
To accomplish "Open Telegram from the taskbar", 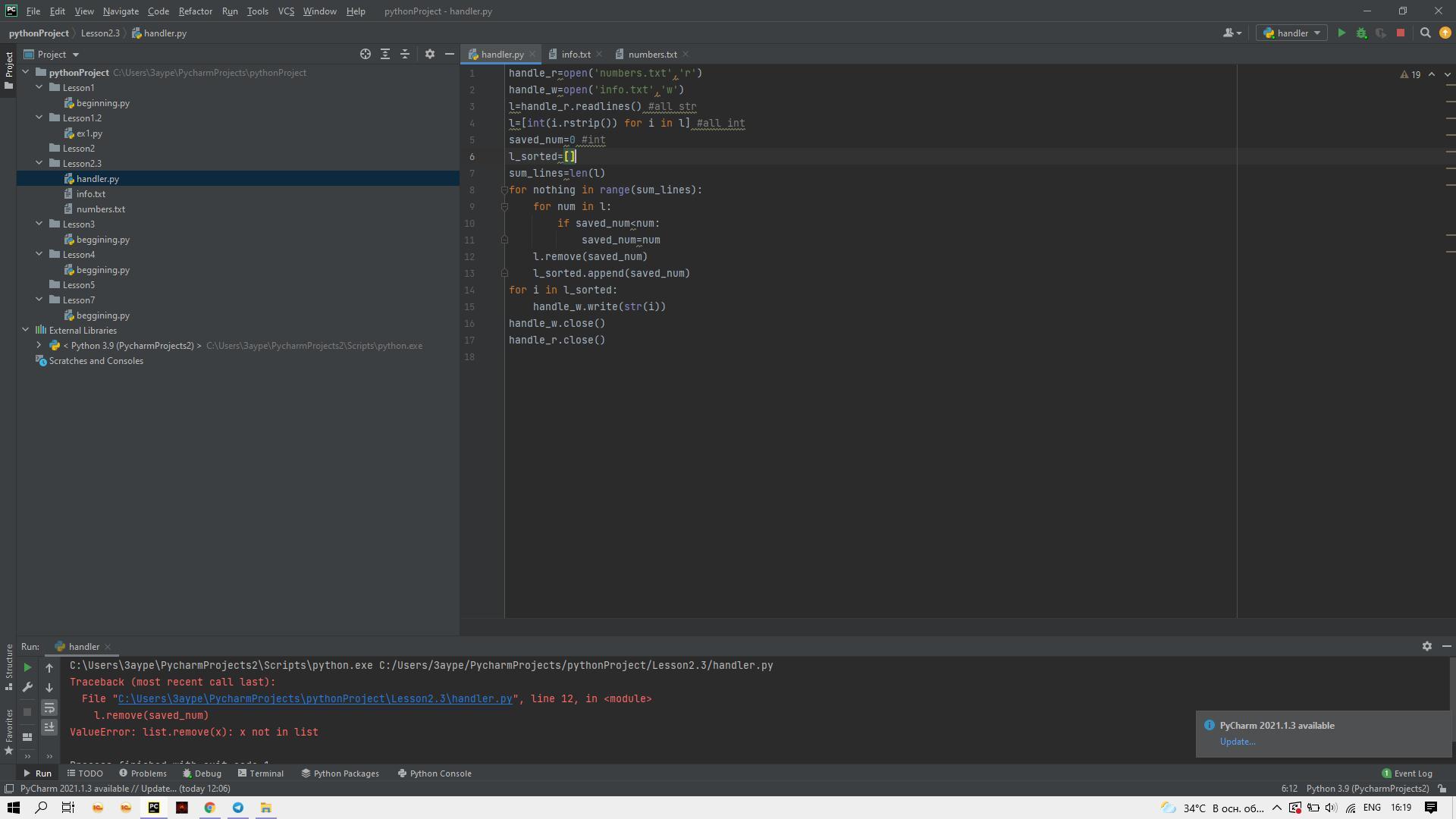I will coord(238,808).
